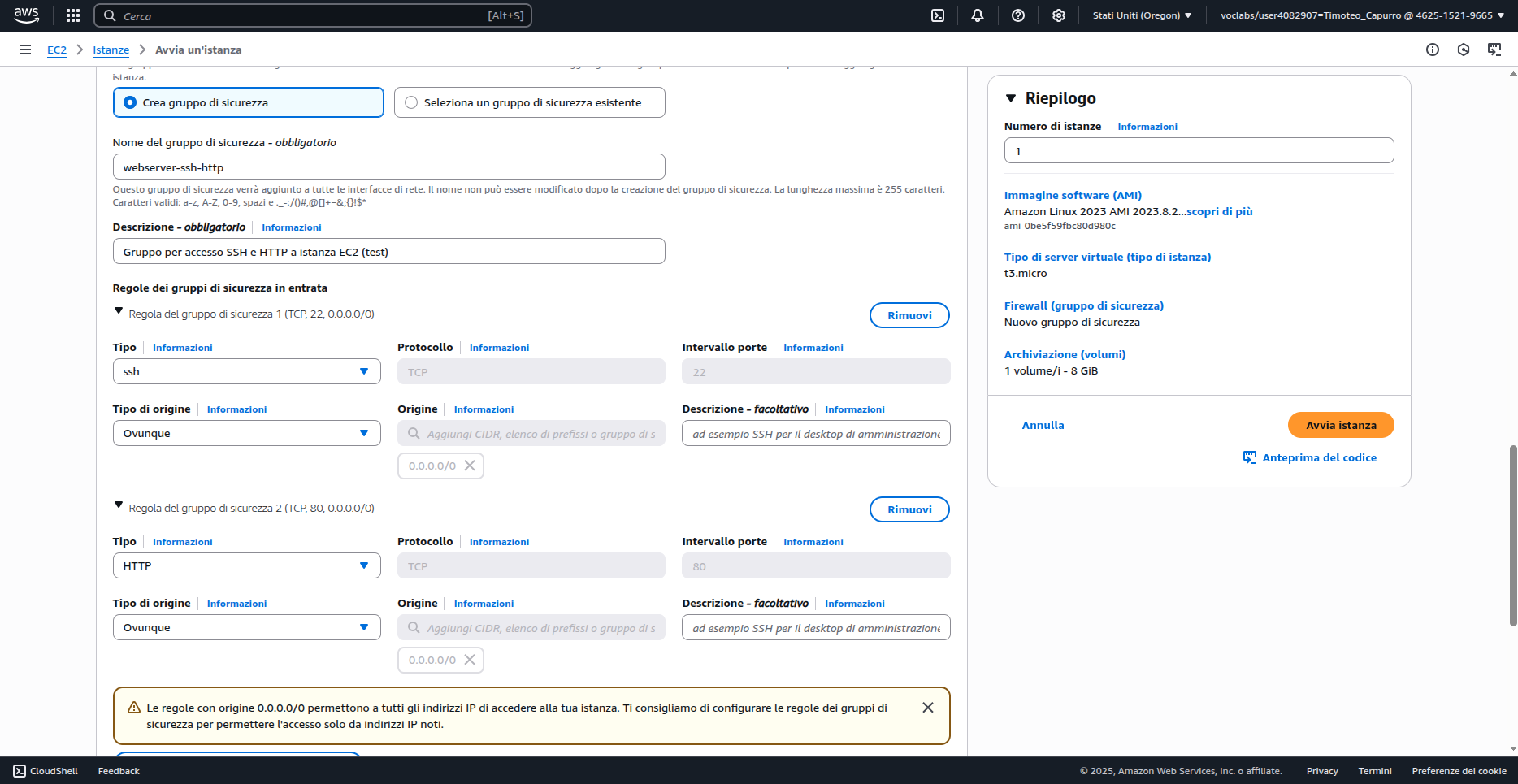Open Termini footer link
This screenshot has height=784, width=1518.
pyautogui.click(x=1375, y=771)
